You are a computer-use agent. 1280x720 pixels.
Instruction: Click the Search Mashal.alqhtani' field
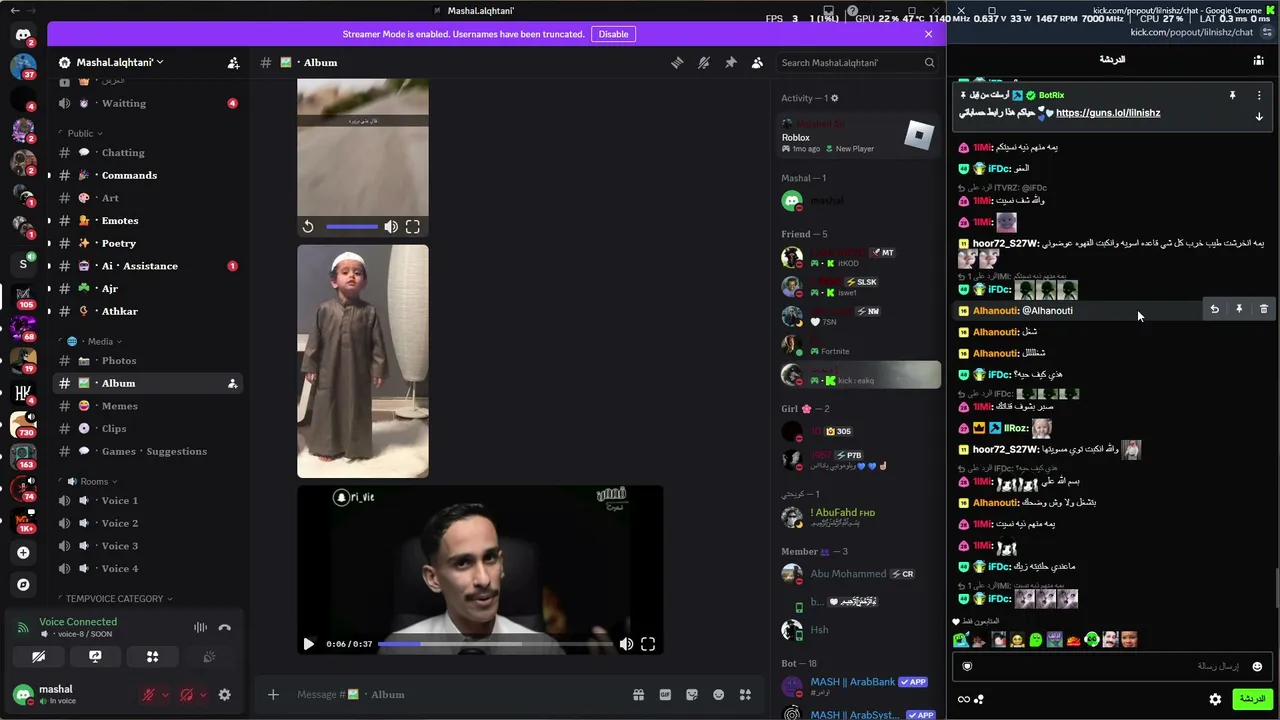857,62
